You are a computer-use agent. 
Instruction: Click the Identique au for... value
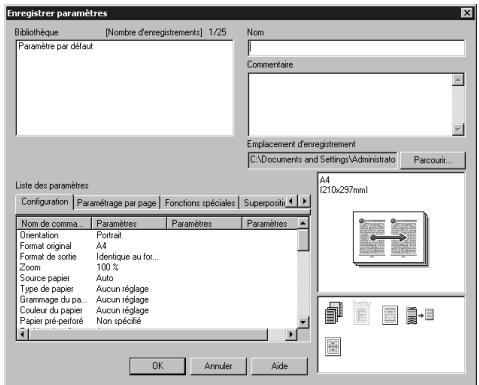coord(127,257)
